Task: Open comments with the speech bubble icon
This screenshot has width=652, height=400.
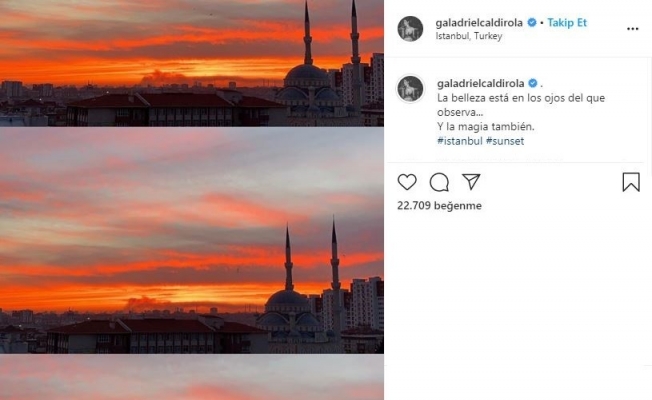Action: click(439, 182)
